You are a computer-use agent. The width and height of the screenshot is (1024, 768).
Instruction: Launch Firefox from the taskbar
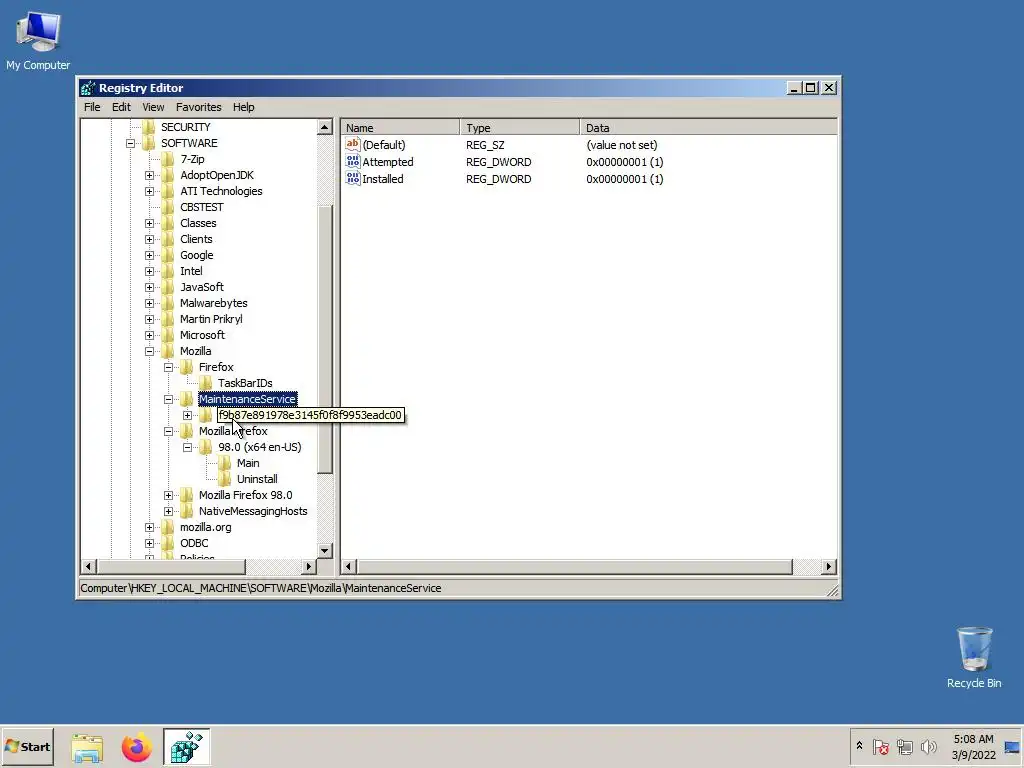pyautogui.click(x=136, y=747)
